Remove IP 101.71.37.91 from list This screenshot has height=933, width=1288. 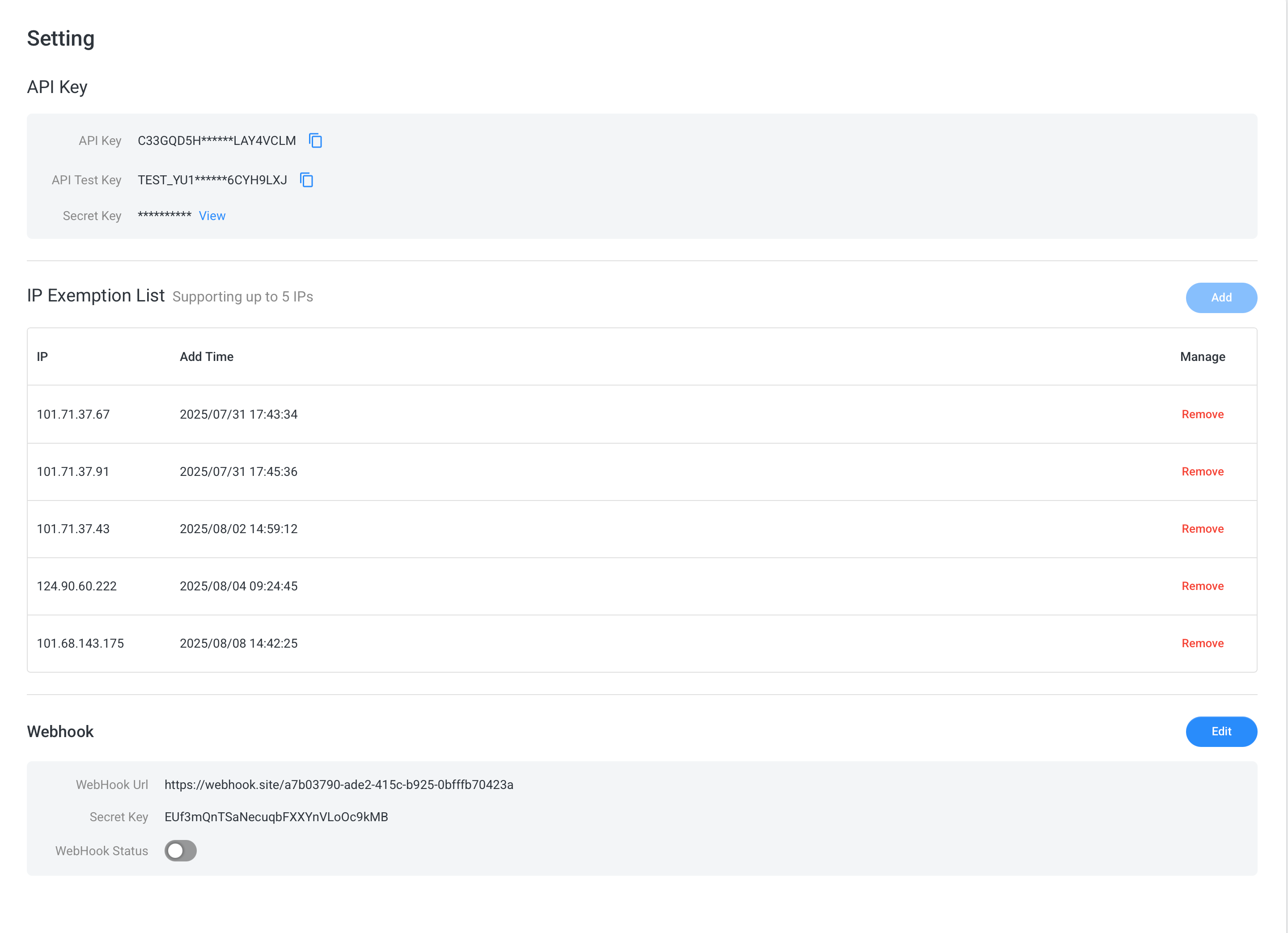click(1202, 472)
